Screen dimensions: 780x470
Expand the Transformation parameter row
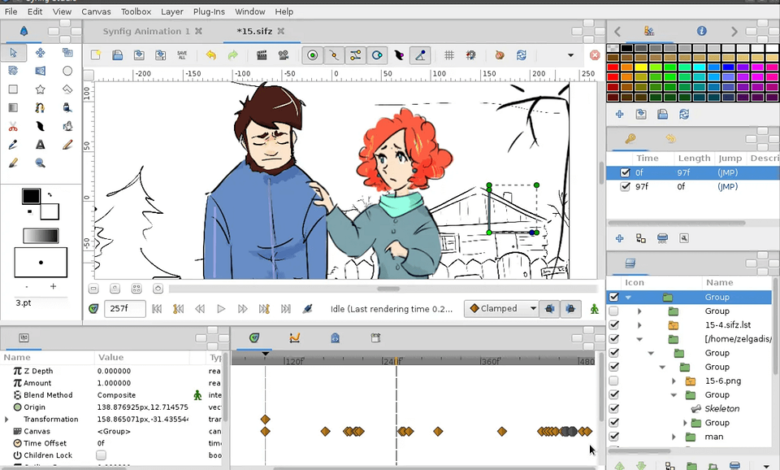coord(6,420)
